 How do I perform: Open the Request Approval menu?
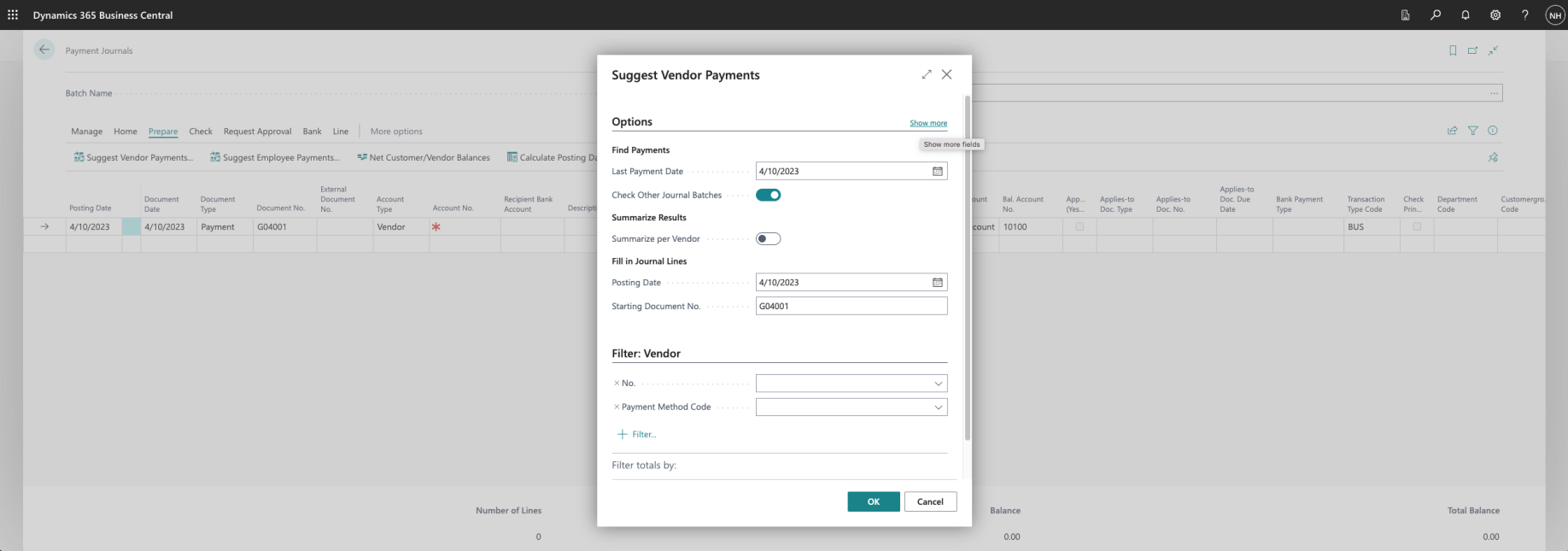(258, 132)
